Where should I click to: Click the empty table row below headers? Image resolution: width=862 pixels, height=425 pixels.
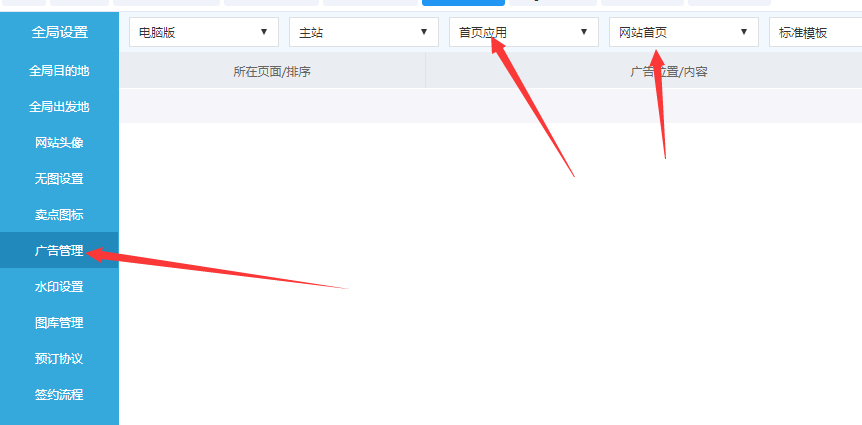coord(490,106)
